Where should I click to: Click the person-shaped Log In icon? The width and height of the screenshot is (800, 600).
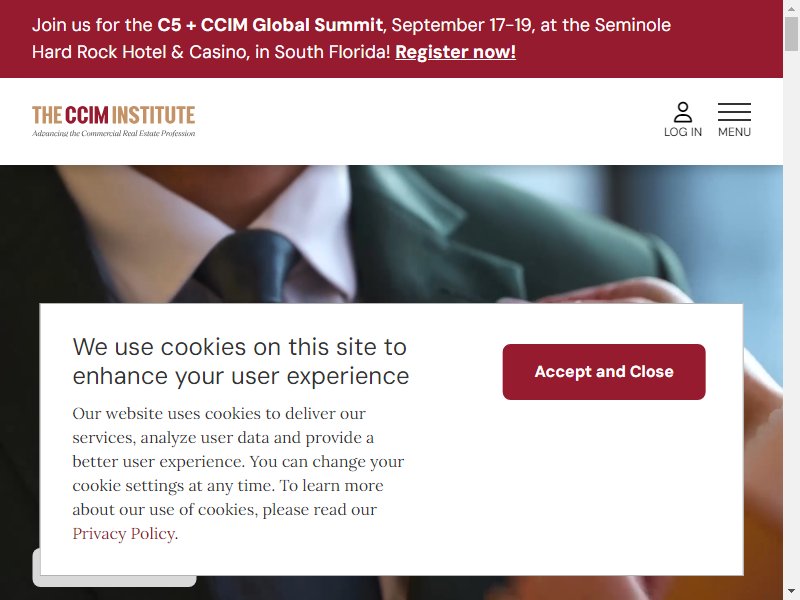point(683,112)
